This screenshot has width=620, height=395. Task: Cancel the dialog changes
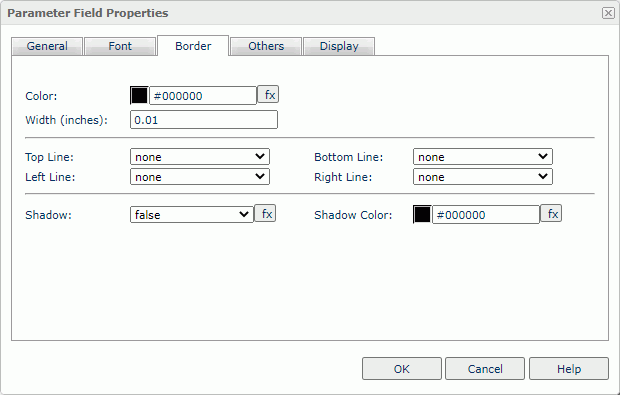click(485, 369)
